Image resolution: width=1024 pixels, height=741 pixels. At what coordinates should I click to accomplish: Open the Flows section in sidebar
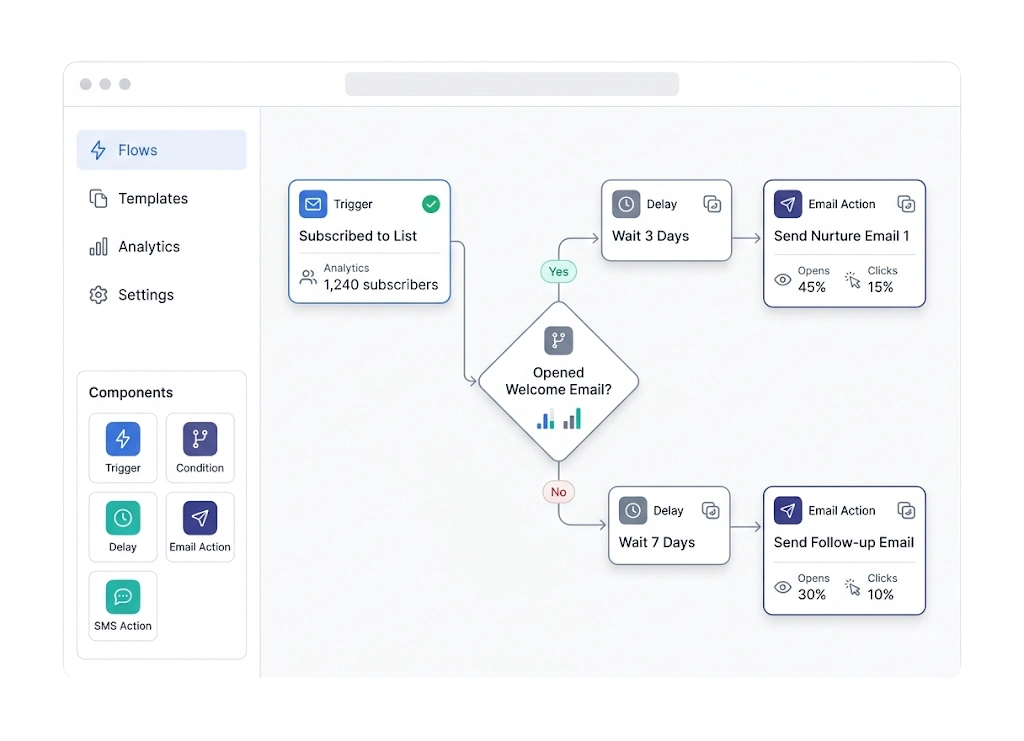pyautogui.click(x=161, y=150)
